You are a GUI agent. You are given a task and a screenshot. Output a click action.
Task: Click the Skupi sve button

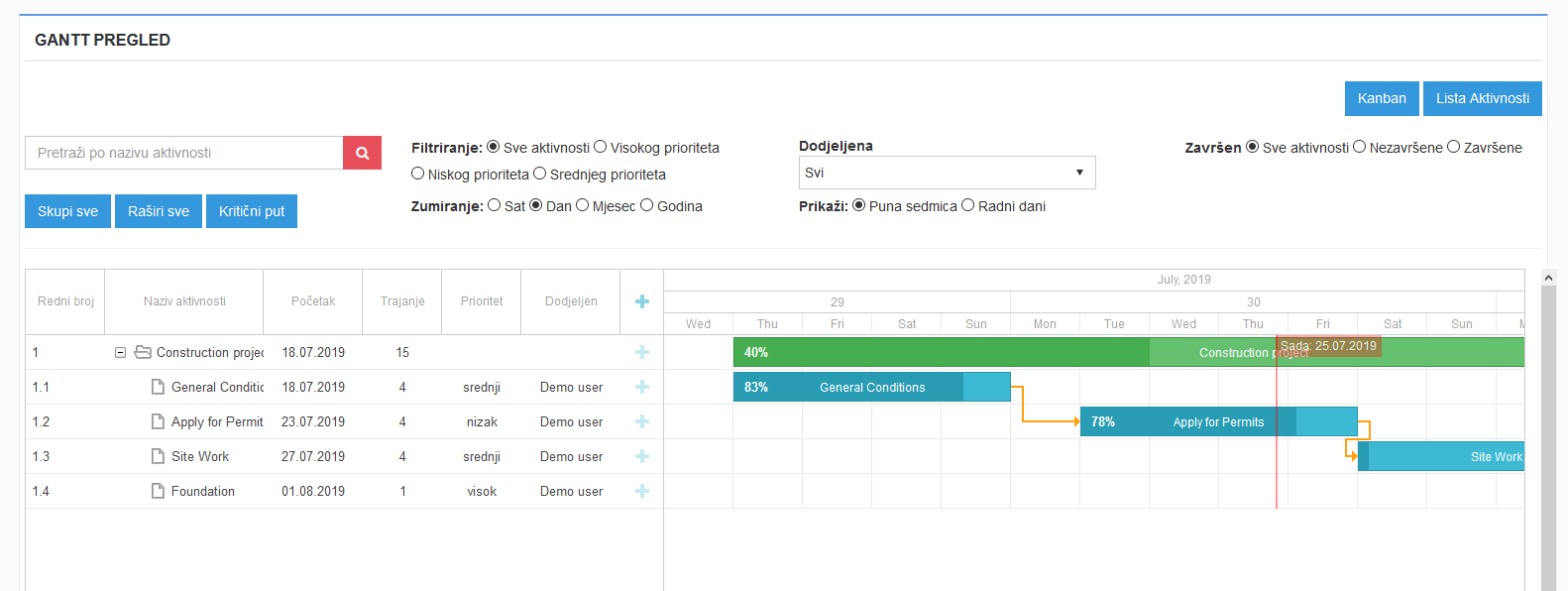(x=67, y=211)
